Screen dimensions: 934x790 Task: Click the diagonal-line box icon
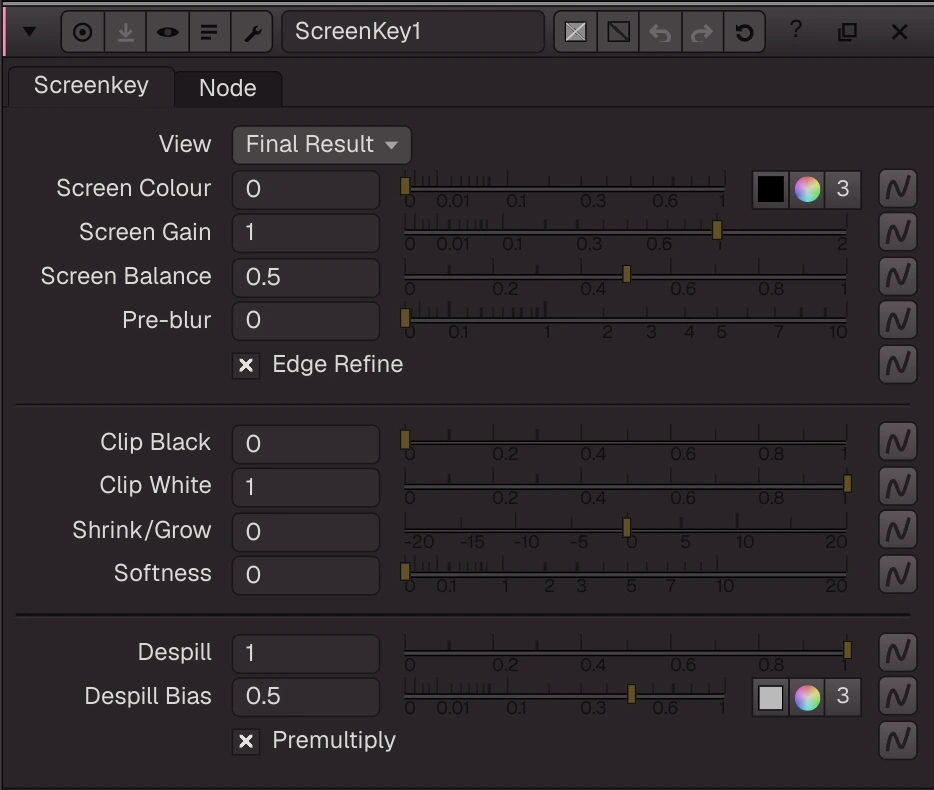(x=618, y=32)
